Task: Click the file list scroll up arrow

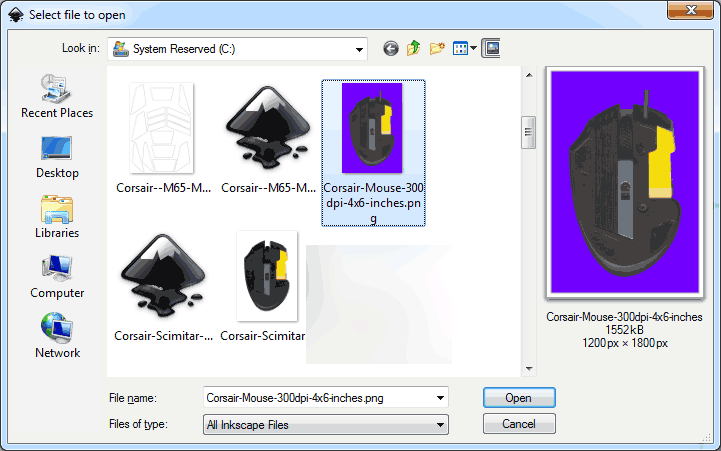Action: pos(529,75)
